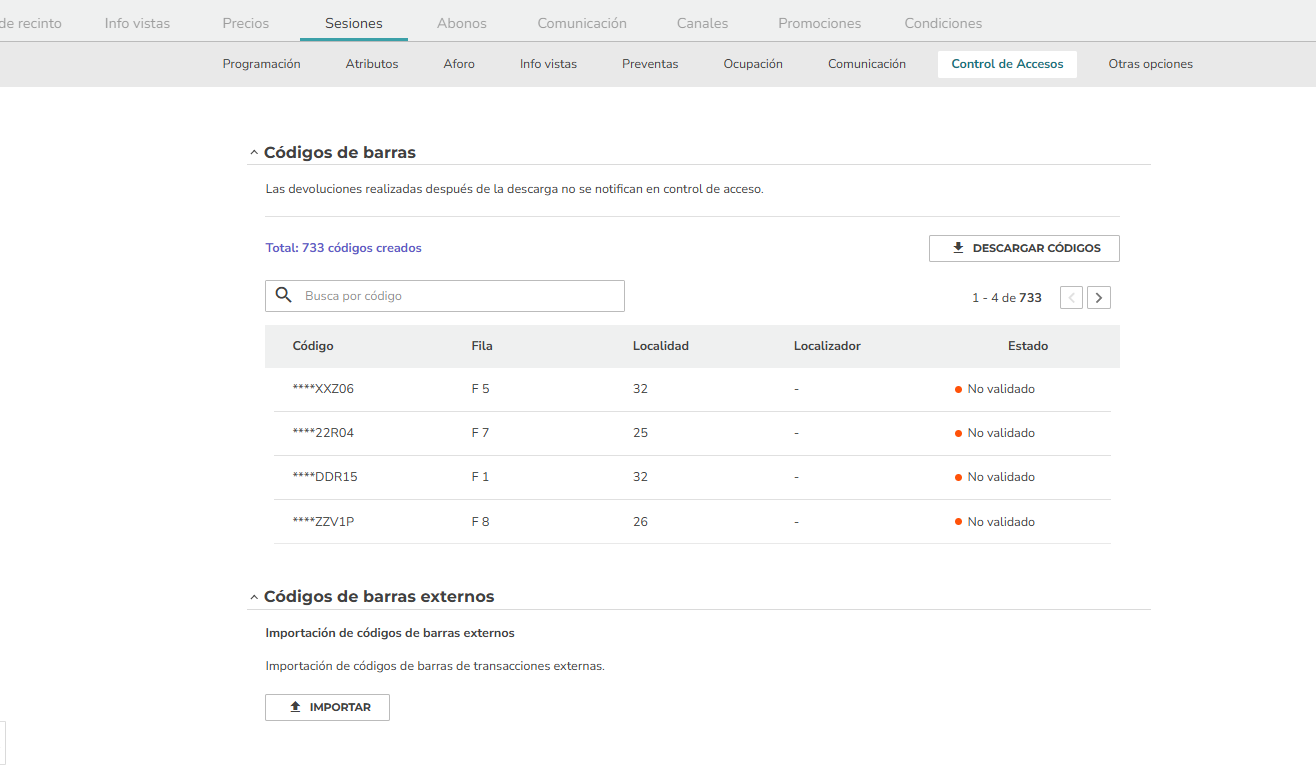Import external barcodes

(x=327, y=707)
